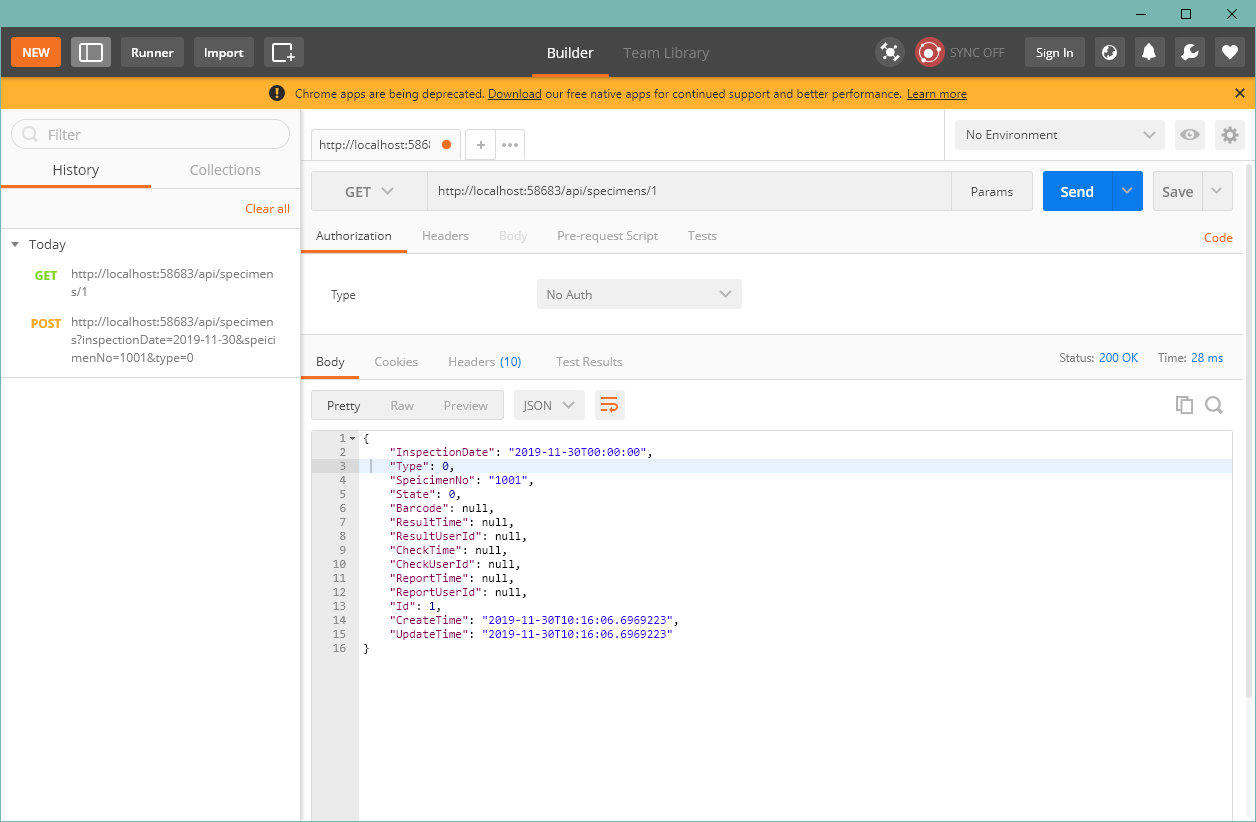Switch to Raw response view
The image size is (1256, 822).
pos(402,405)
